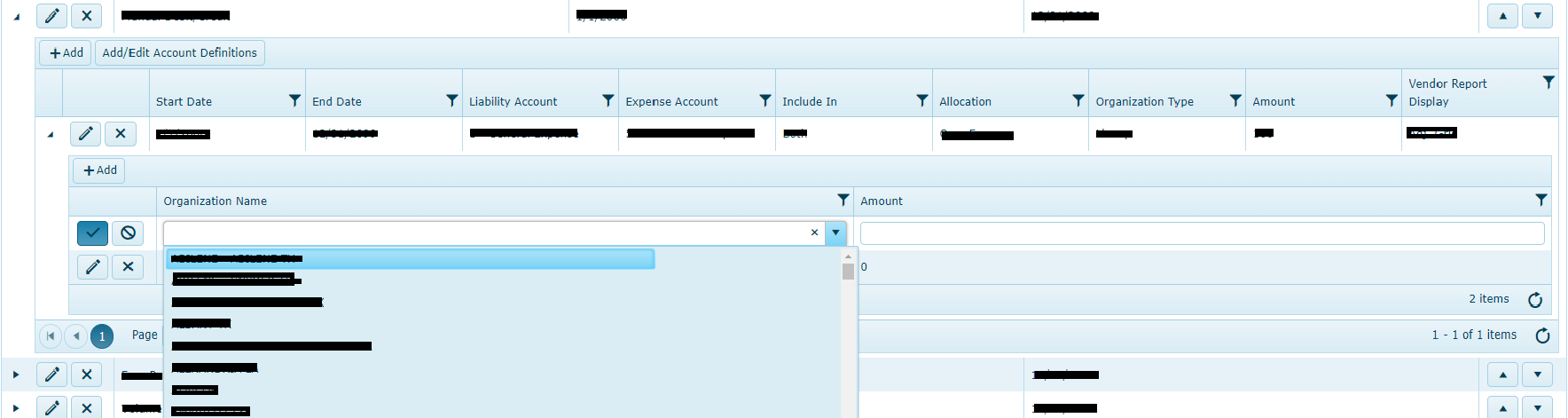
Task: Click the Add button in the organization sub-grid
Action: tap(98, 170)
